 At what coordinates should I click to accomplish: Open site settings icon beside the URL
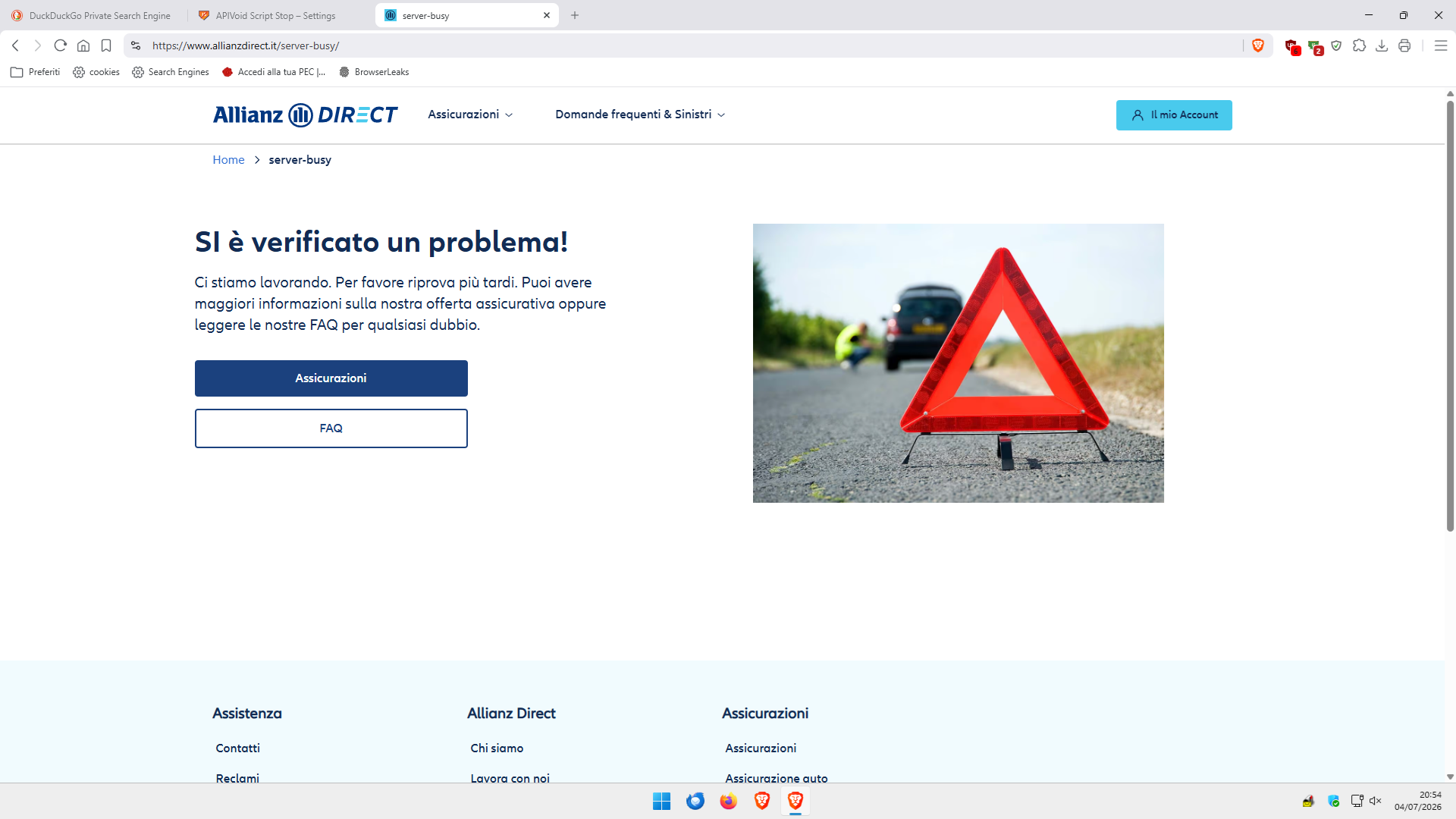[x=136, y=45]
